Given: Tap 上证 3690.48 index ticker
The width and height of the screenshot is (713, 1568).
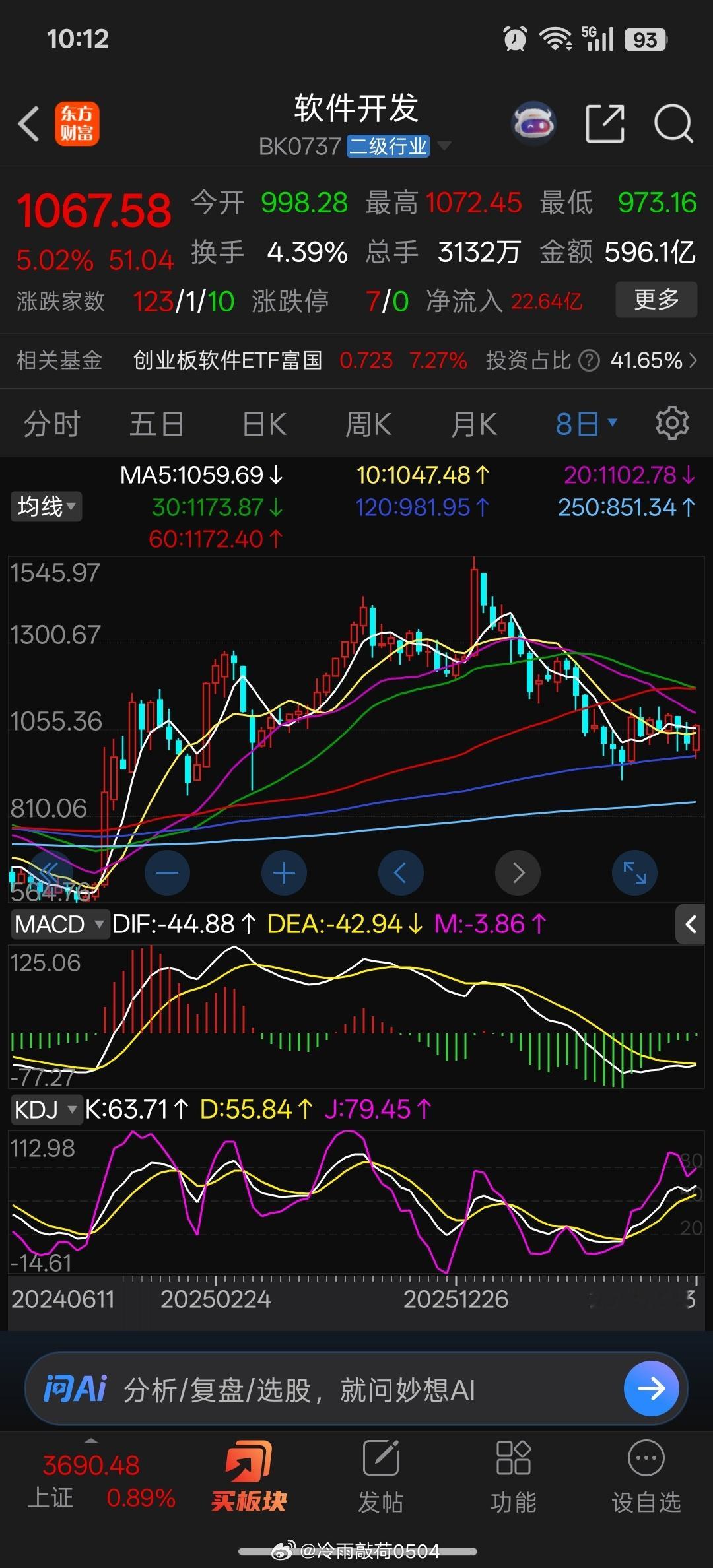Looking at the screenshot, I should coord(101,1482).
